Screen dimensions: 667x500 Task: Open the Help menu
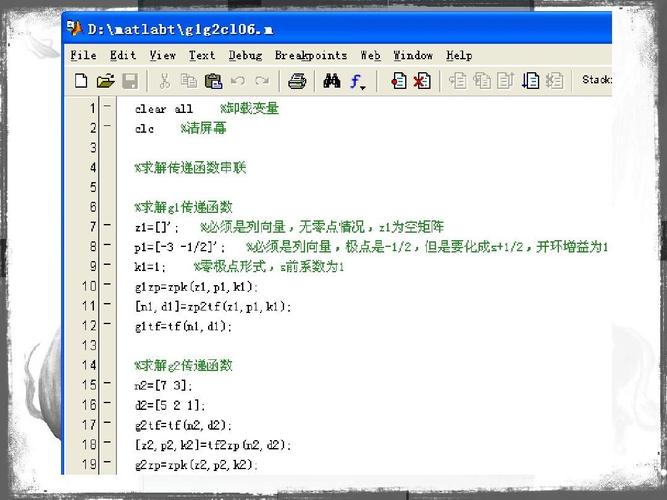click(459, 56)
